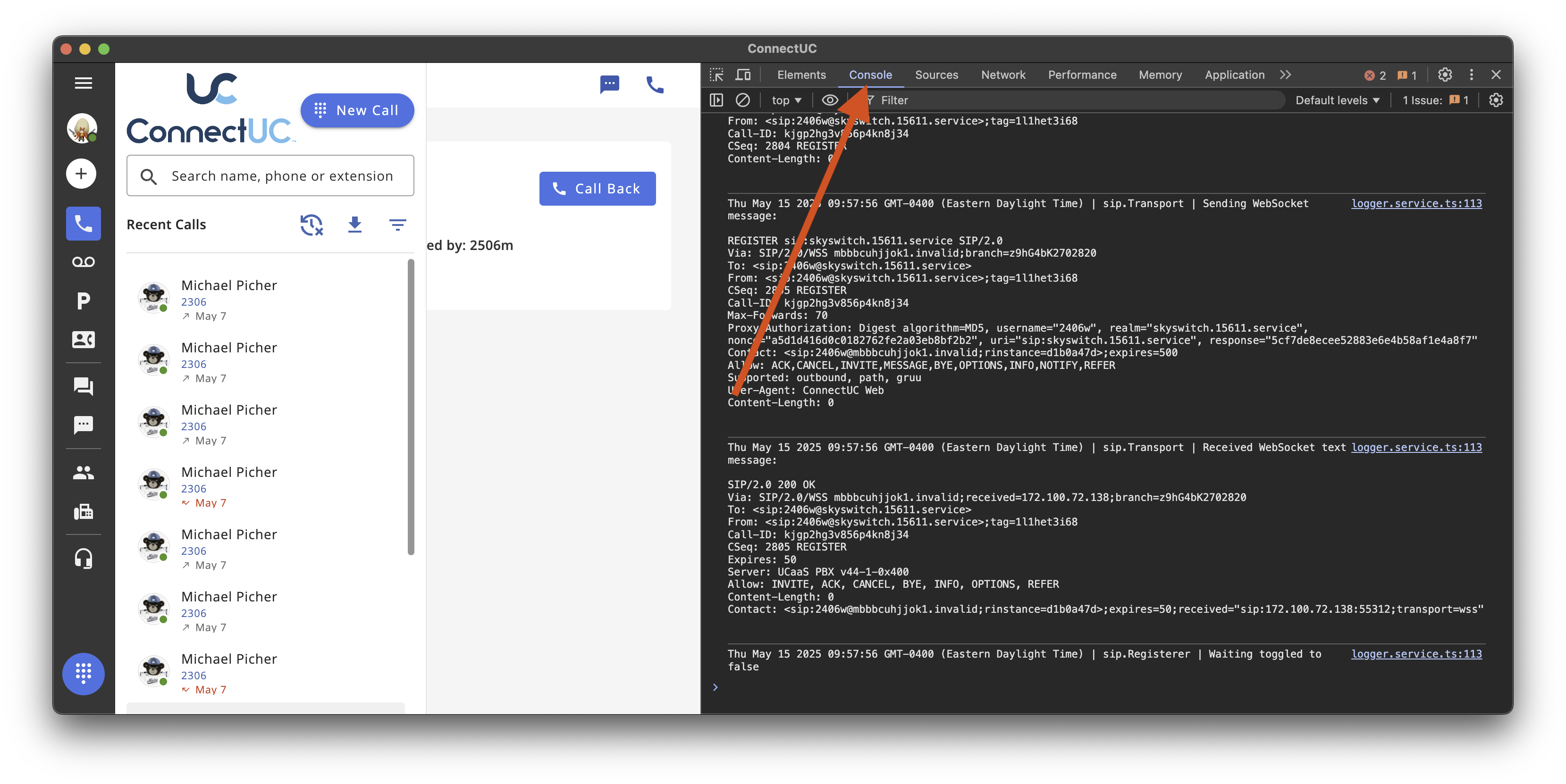Toggle live expression eye icon
Viewport: 1566px width, 784px height.
click(x=830, y=100)
